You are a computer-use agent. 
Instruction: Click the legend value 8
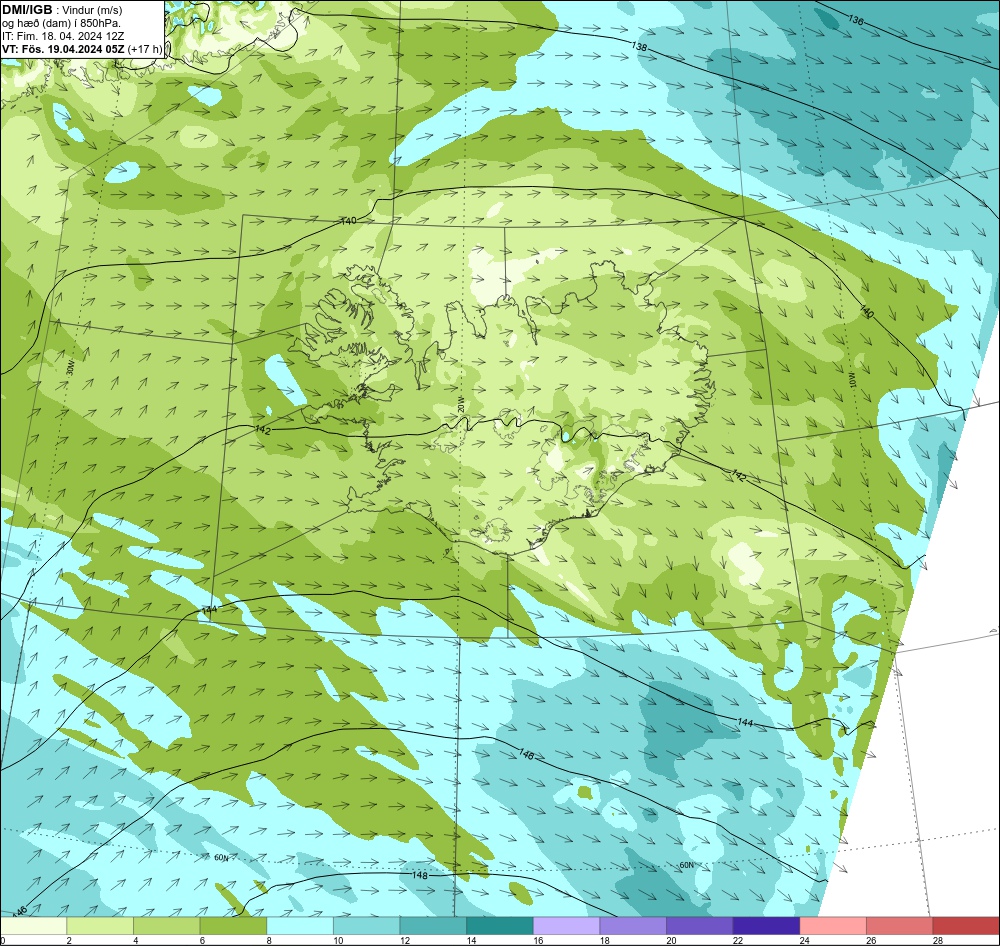[x=269, y=940]
